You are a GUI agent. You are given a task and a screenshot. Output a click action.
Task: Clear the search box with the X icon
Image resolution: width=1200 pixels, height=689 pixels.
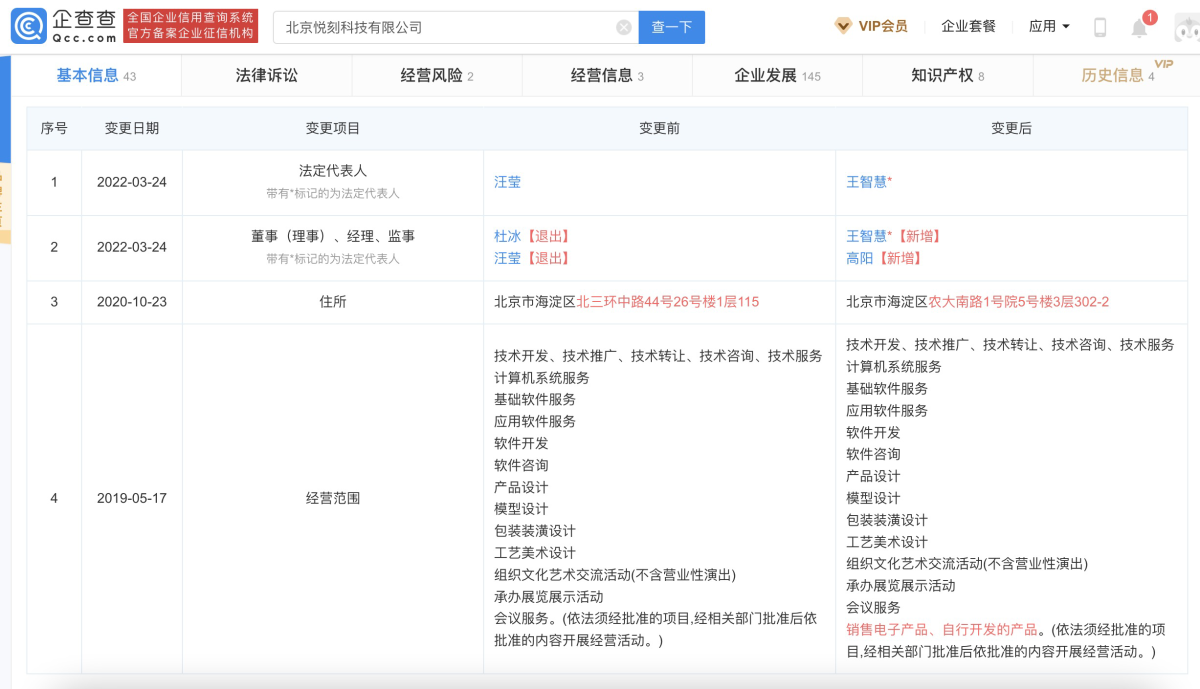tap(624, 27)
